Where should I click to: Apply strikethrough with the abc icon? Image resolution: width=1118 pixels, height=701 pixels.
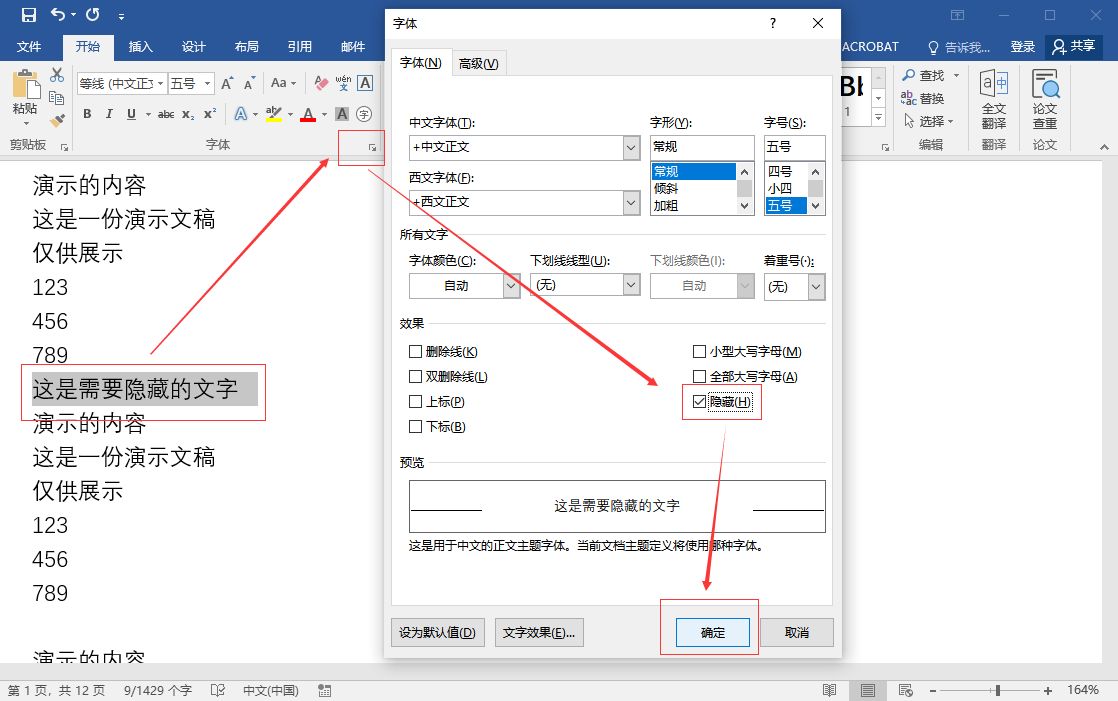click(166, 114)
